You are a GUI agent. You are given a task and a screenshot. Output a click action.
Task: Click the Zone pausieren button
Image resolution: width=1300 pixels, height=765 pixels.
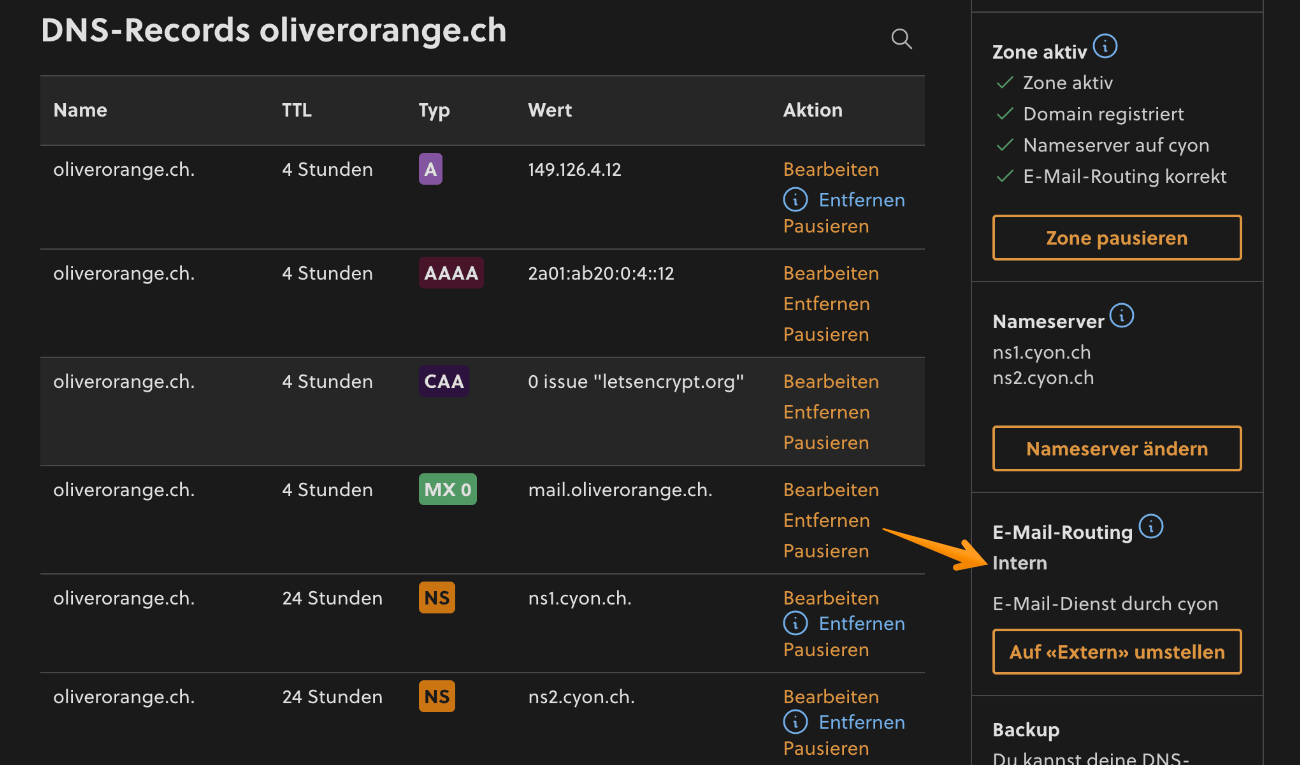click(x=1117, y=238)
